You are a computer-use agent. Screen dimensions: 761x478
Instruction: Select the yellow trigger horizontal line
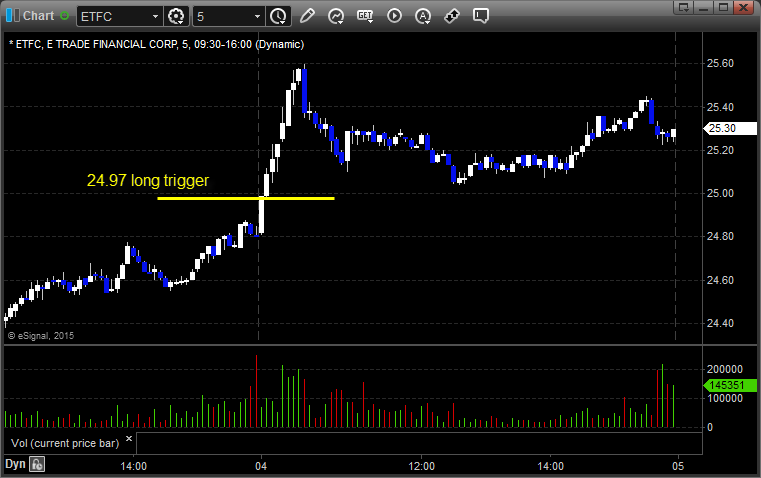(246, 198)
